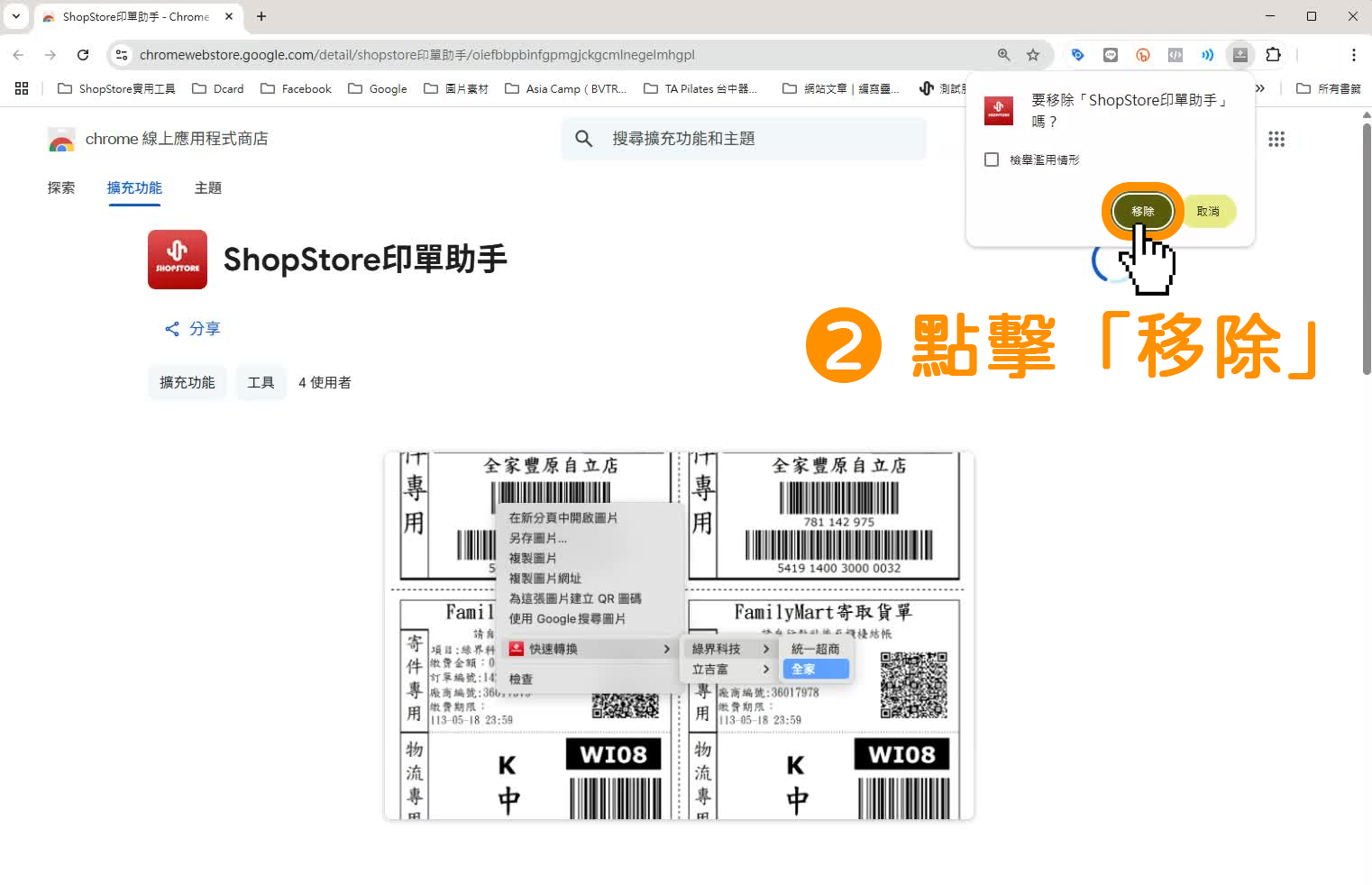Open the 測試 bookmark with ShopStore logo

[x=941, y=88]
